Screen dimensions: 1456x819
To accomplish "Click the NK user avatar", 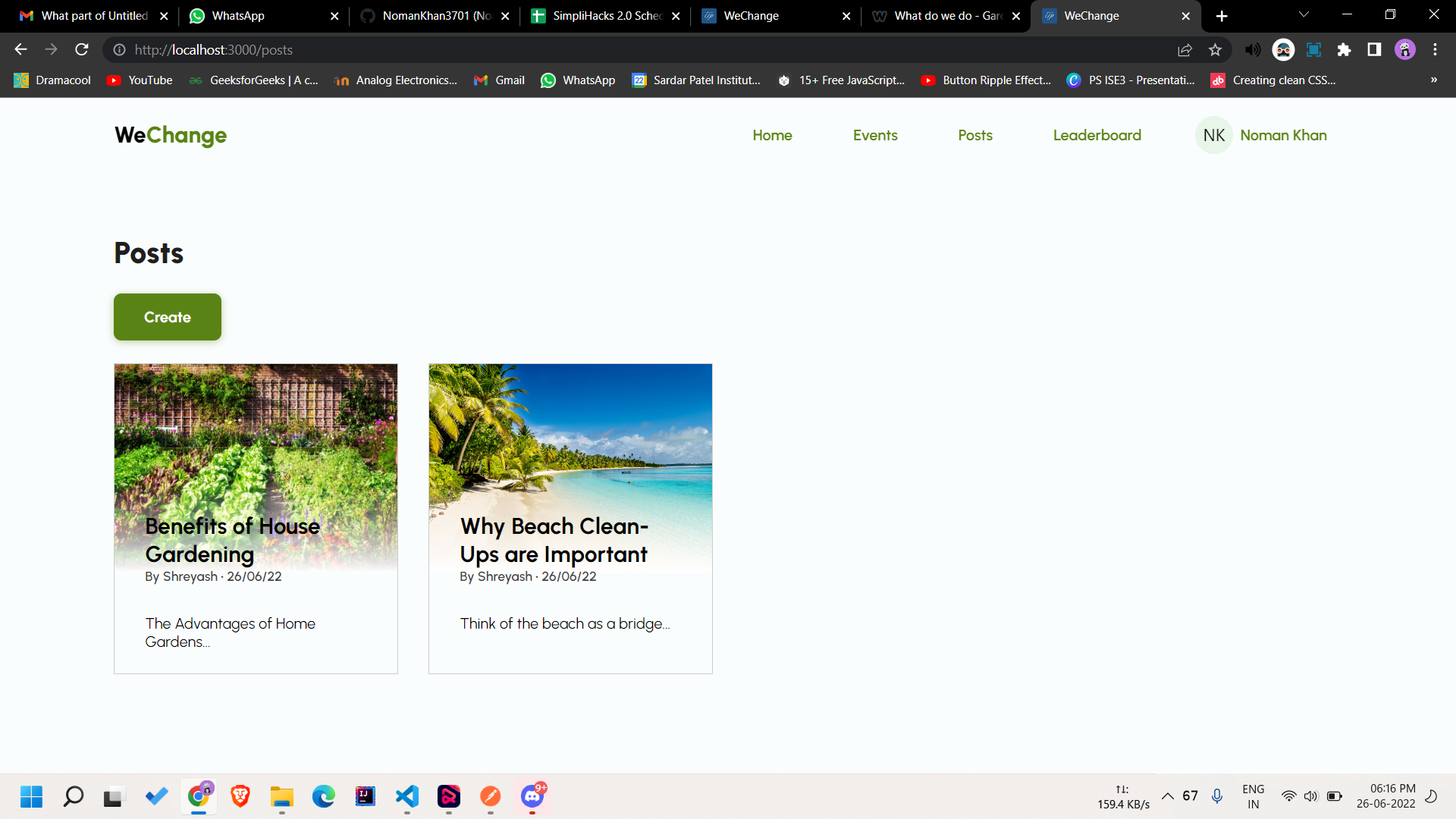I will 1213,135.
